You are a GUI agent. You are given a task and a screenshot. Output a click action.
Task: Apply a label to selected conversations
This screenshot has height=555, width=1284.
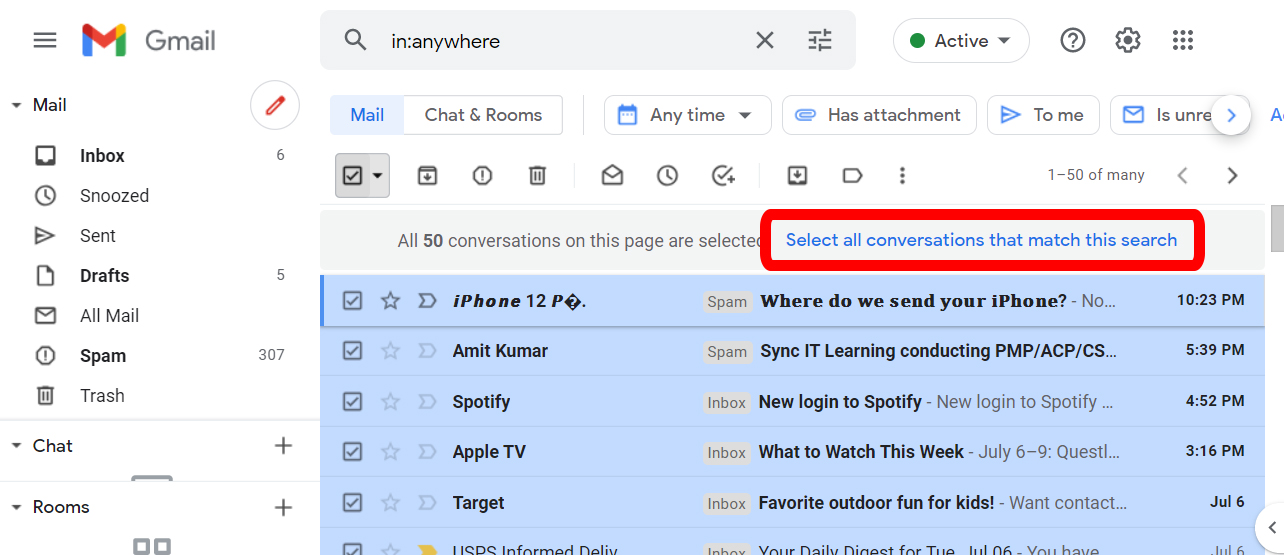tap(852, 175)
